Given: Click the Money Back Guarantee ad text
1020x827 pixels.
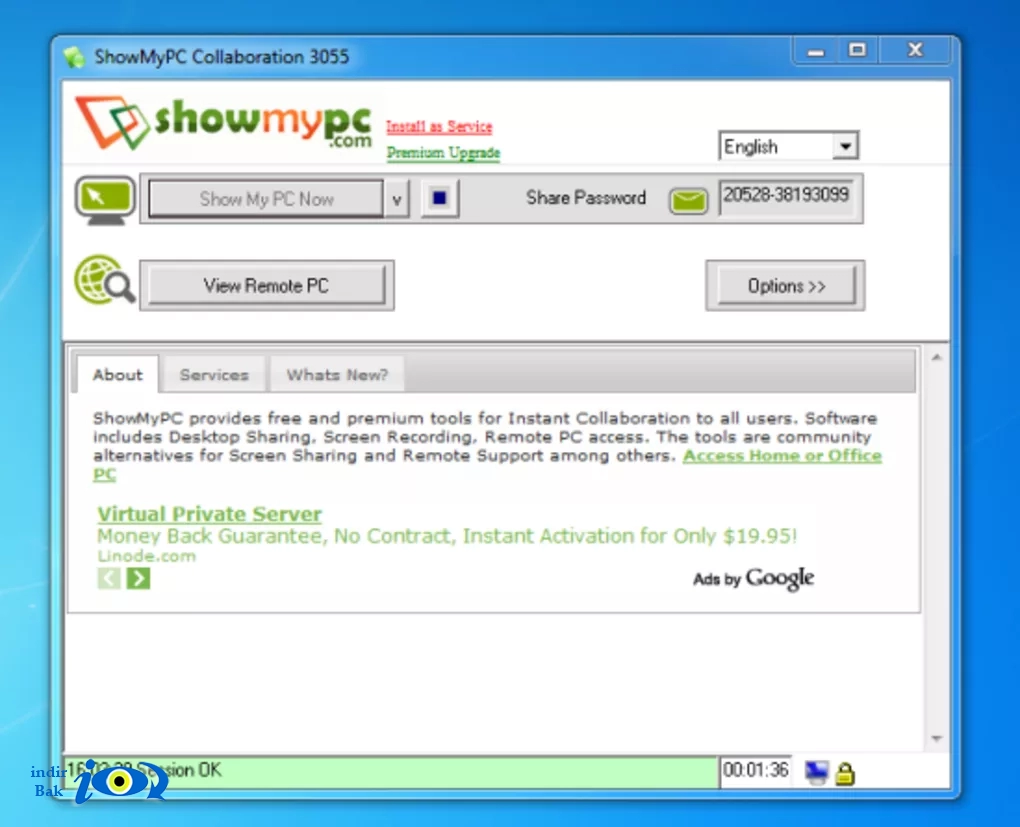Looking at the screenshot, I should point(447,536).
